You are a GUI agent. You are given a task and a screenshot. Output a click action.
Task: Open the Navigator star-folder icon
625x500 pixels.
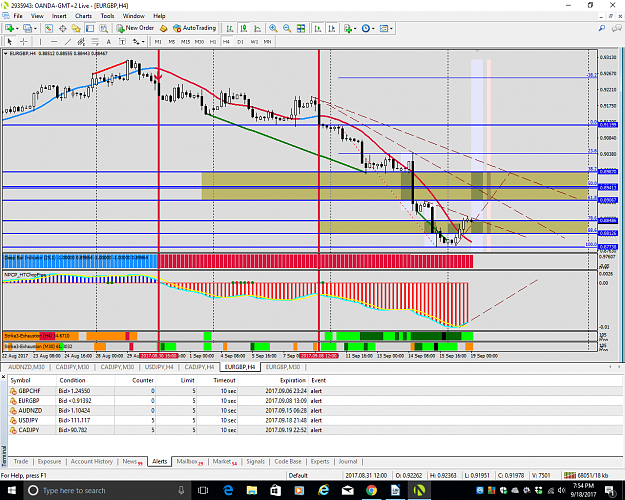(x=76, y=28)
